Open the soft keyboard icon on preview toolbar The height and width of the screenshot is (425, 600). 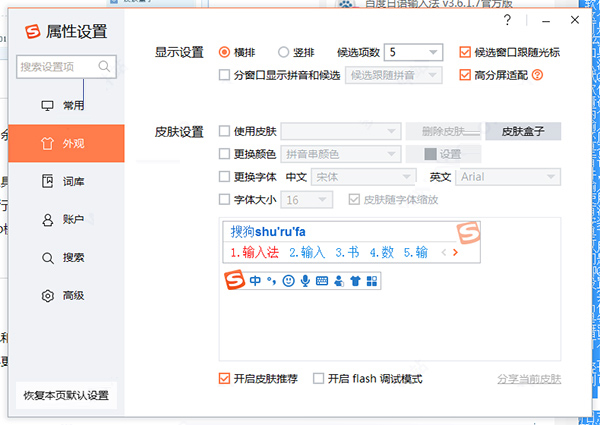click(322, 281)
